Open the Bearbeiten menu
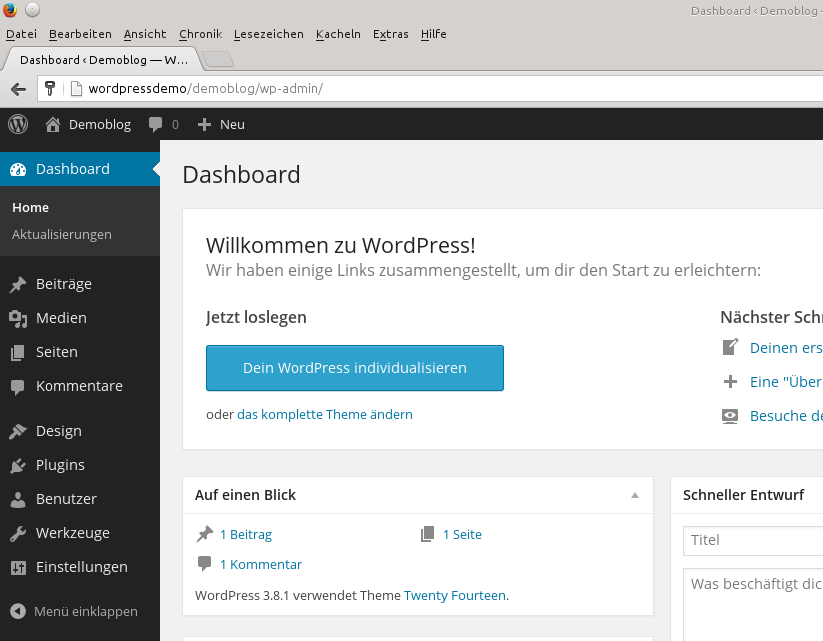The width and height of the screenshot is (823, 641). click(x=80, y=34)
